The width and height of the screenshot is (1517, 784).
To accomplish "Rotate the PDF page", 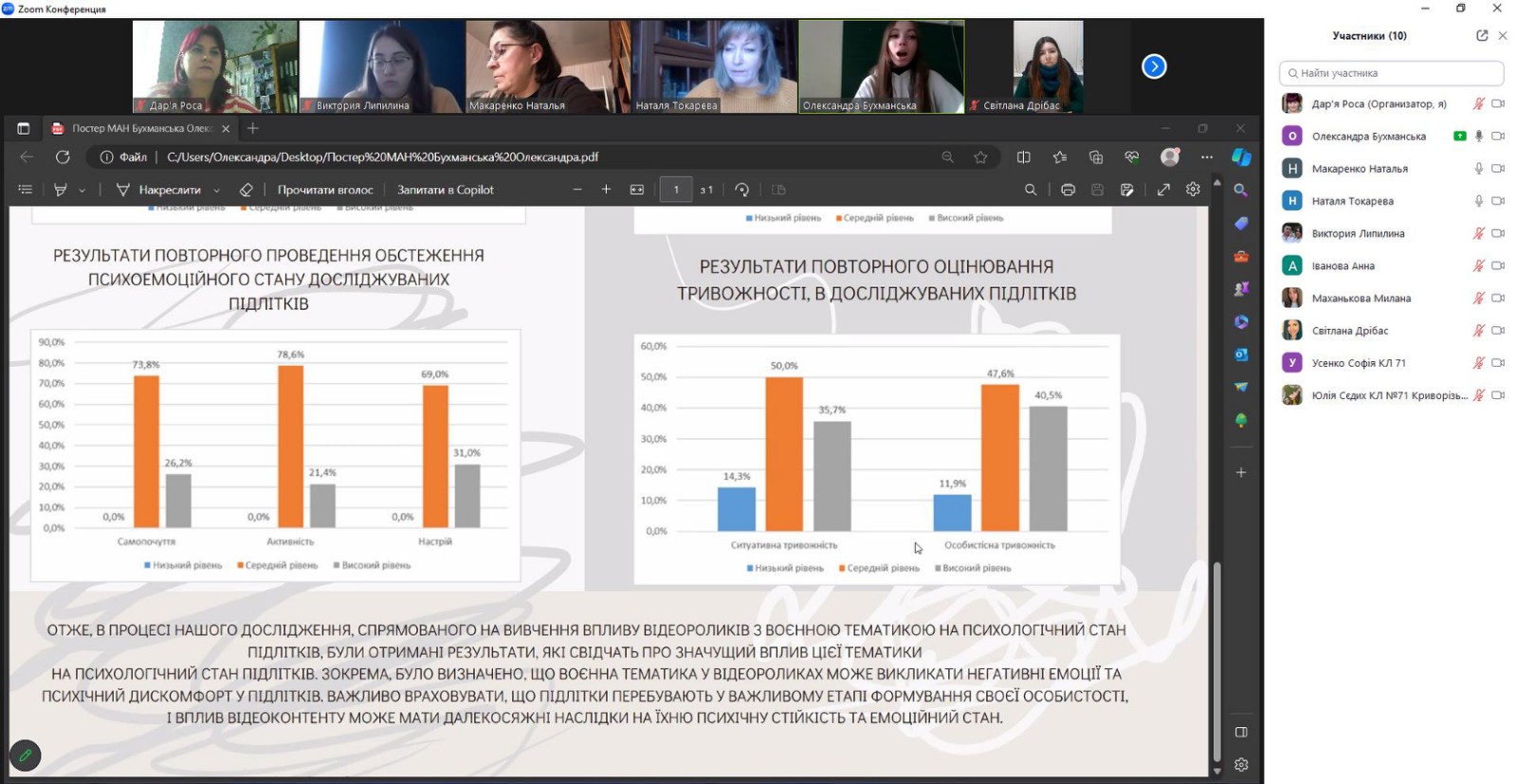I will (x=742, y=190).
